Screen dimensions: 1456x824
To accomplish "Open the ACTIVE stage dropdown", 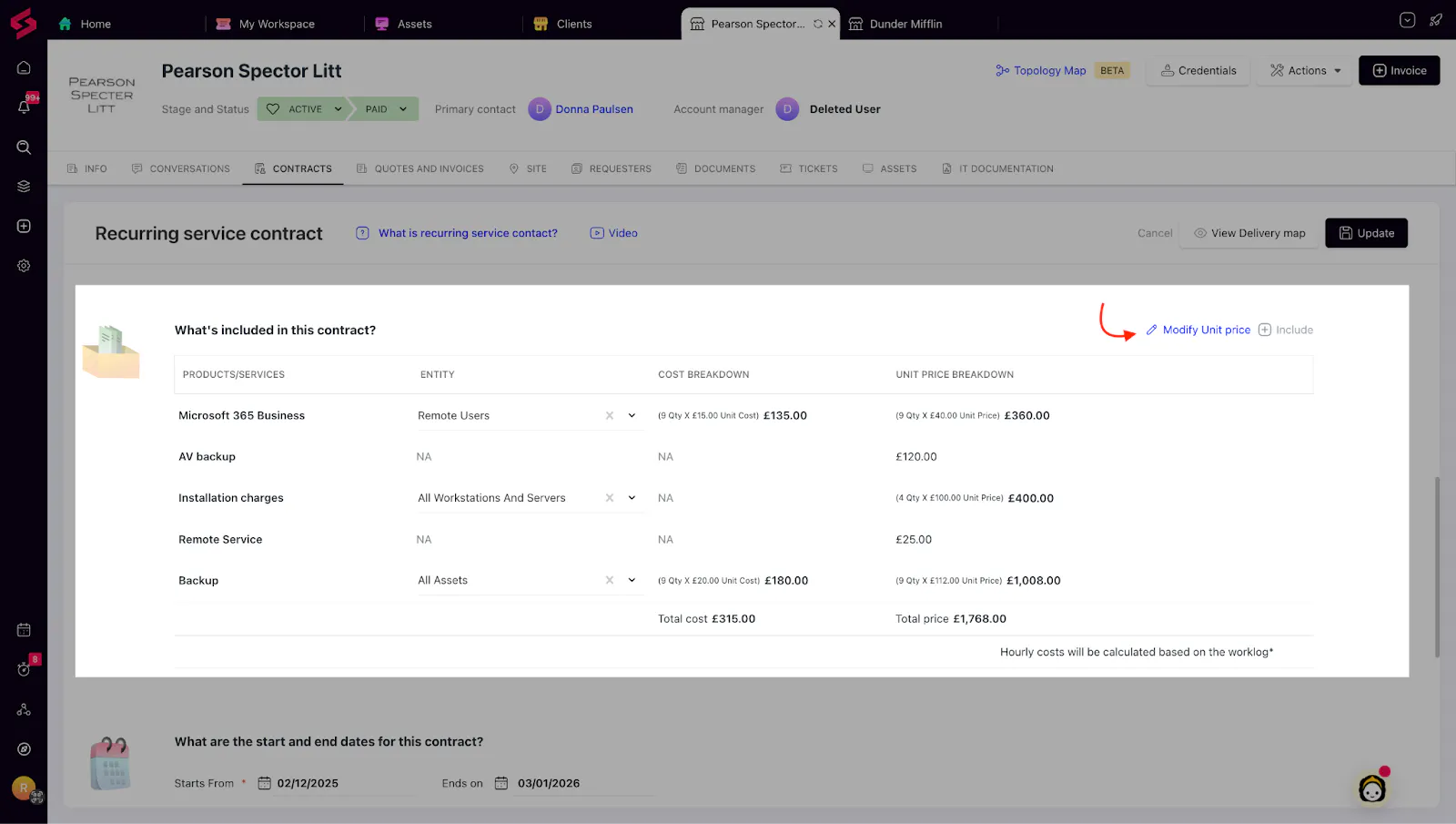I will (x=303, y=109).
